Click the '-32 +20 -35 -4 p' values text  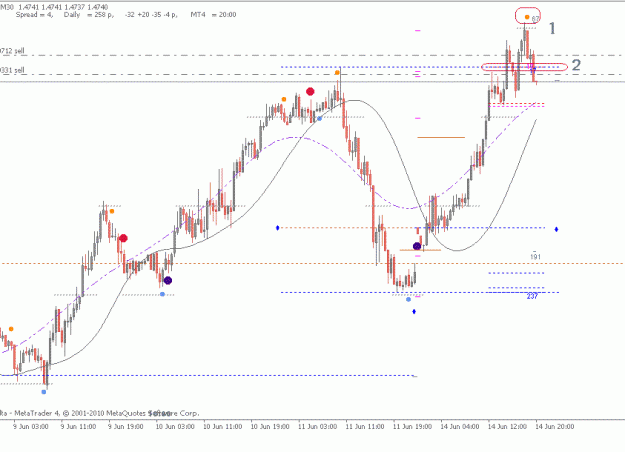click(151, 15)
